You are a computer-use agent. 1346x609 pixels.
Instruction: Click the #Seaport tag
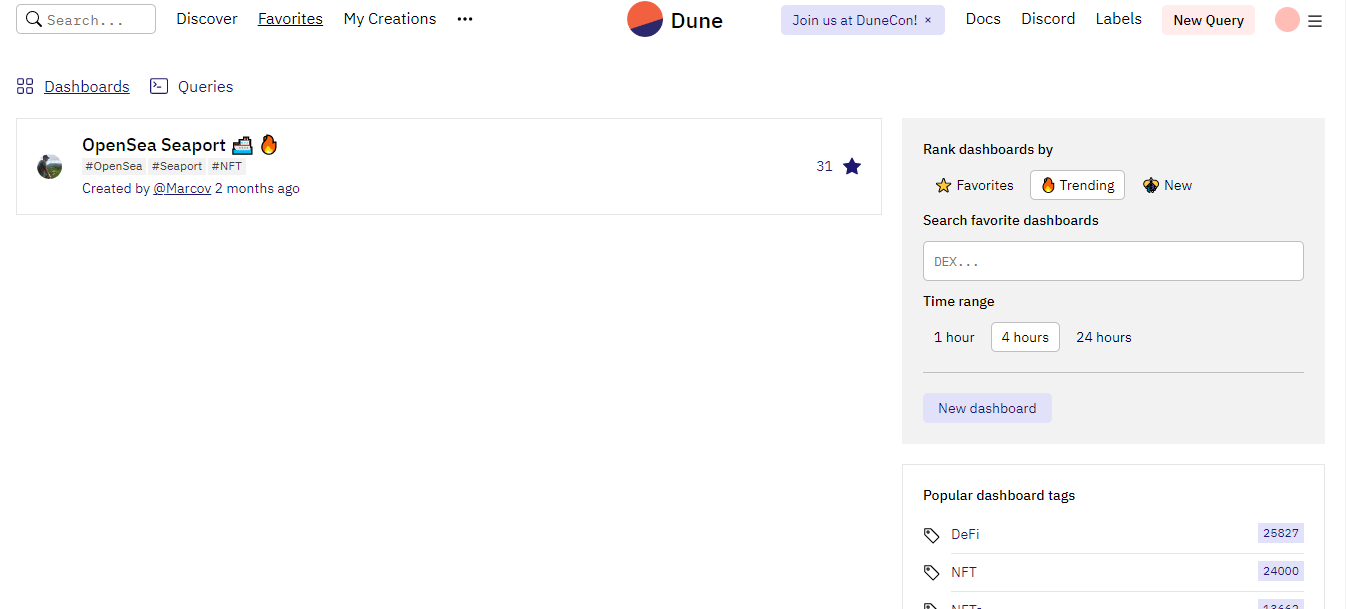[177, 166]
